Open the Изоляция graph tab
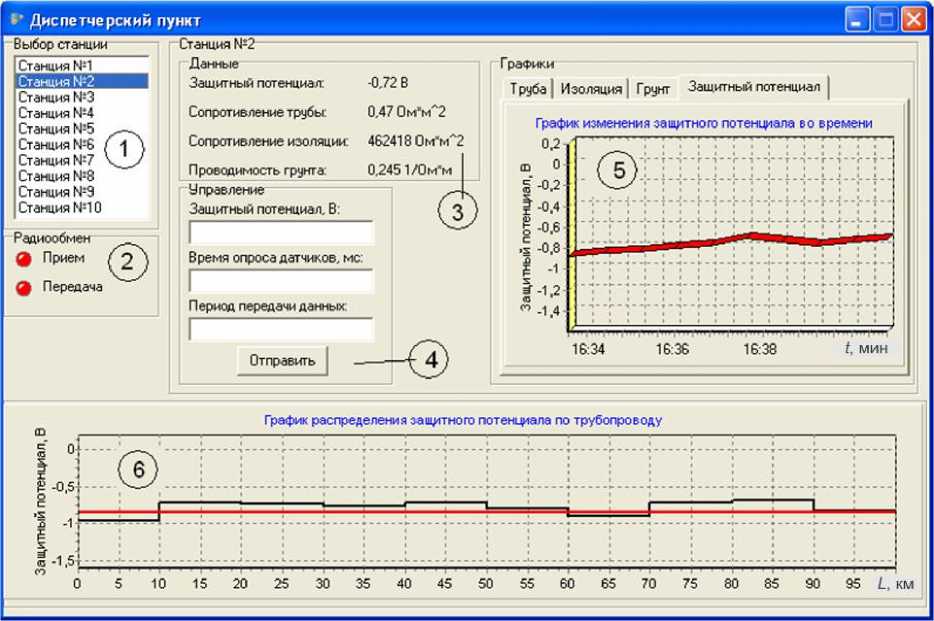Viewport: 934px width, 621px height. tap(591, 89)
